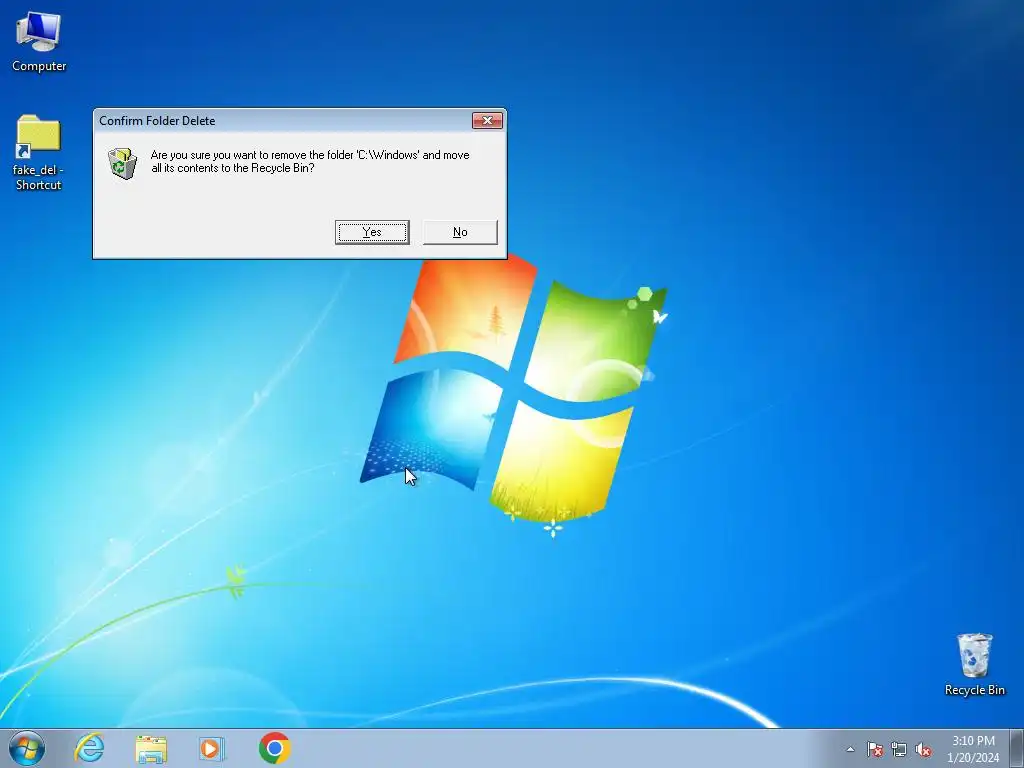Launch Internet Explorer from the taskbar
The height and width of the screenshot is (768, 1024).
89,748
